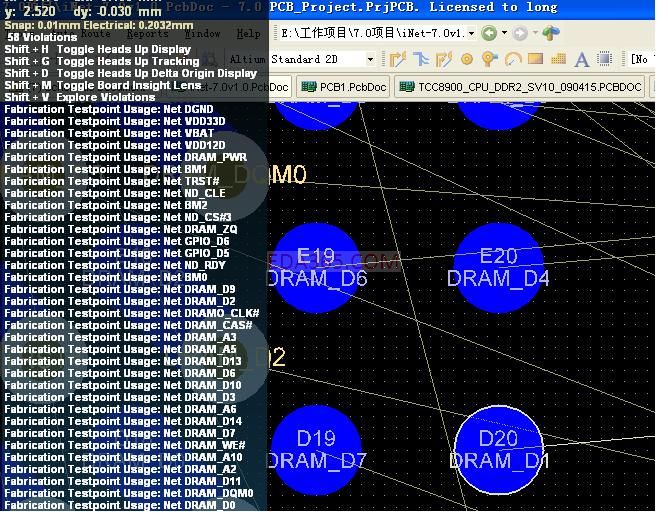Click the 58 Violations heading
Screen dimensions: 668x523
point(42,37)
